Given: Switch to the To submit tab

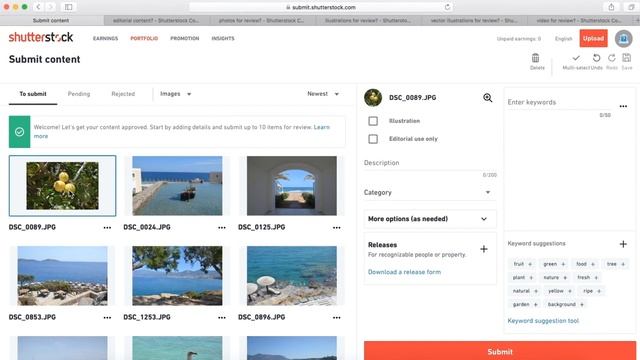Looking at the screenshot, I should click(x=33, y=94).
